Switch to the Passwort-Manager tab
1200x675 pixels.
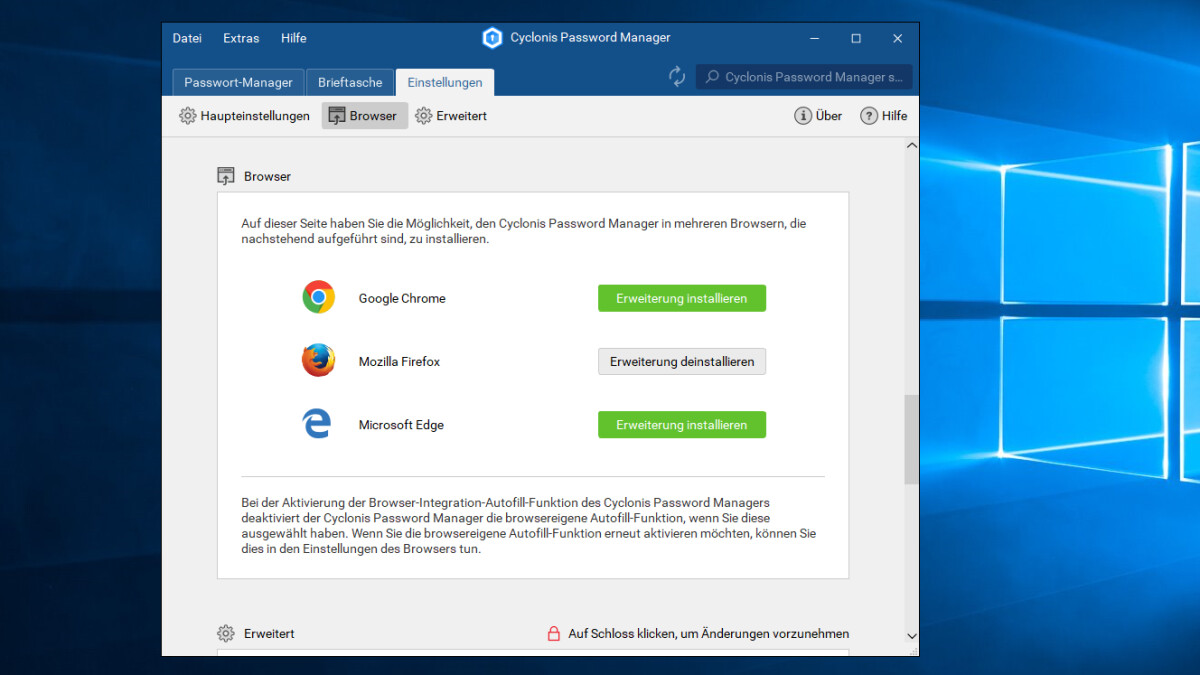click(x=238, y=82)
